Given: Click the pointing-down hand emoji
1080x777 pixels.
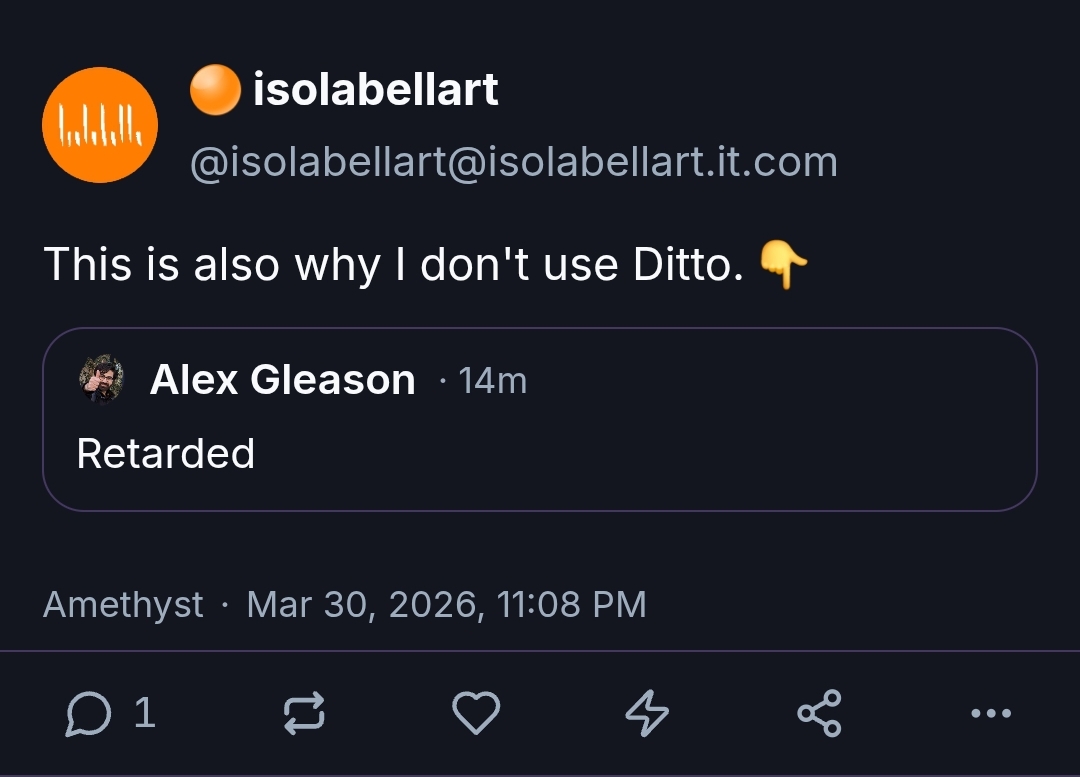Looking at the screenshot, I should tap(783, 266).
